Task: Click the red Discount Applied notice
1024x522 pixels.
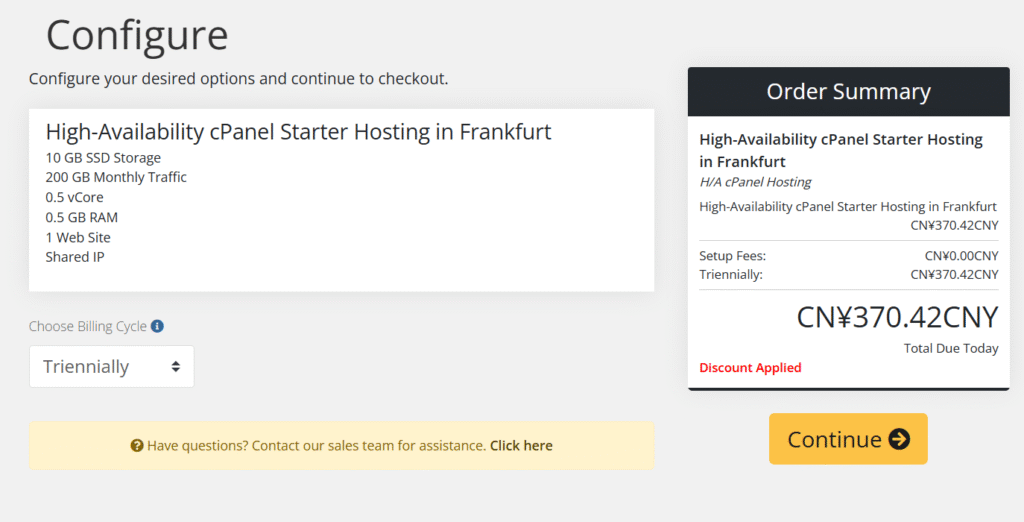Action: pyautogui.click(x=750, y=368)
